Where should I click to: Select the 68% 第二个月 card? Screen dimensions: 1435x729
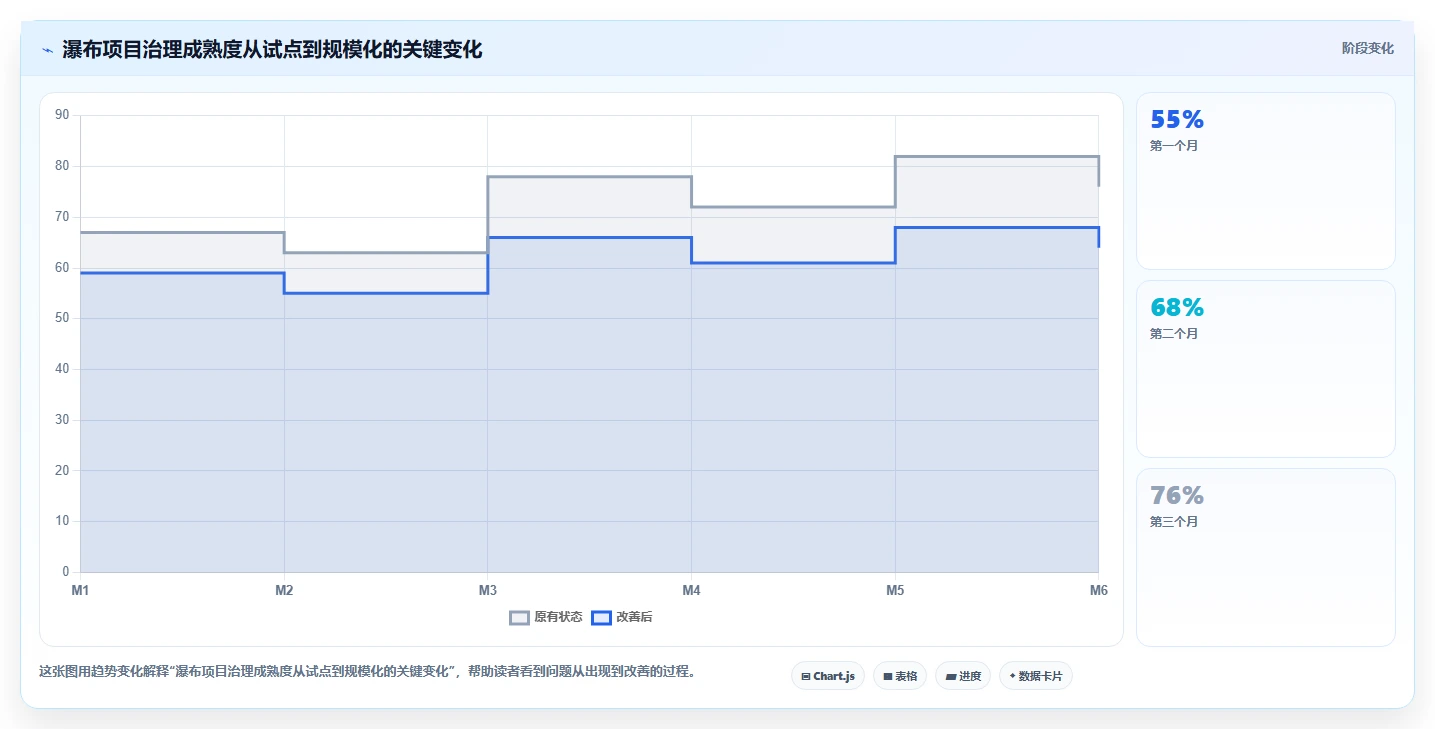coord(1265,369)
